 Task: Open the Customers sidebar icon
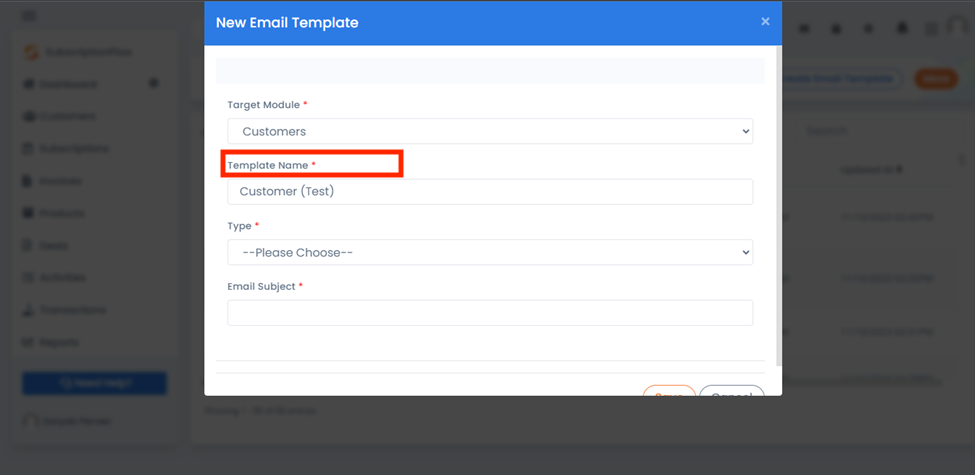pyautogui.click(x=28, y=116)
